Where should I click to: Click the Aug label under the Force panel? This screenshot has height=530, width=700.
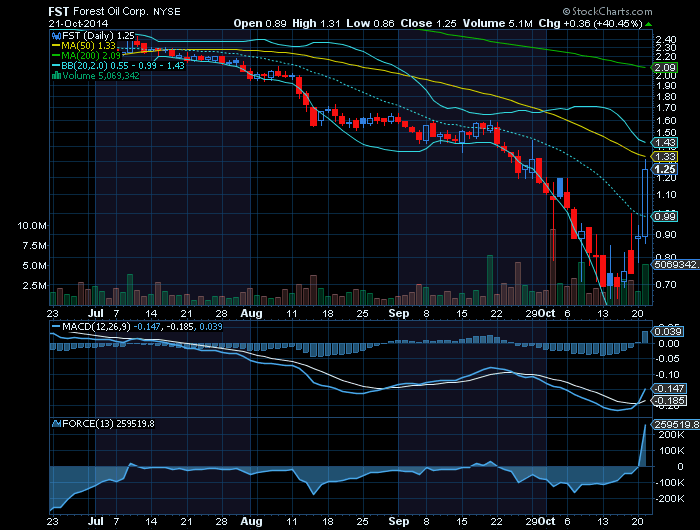point(251,521)
